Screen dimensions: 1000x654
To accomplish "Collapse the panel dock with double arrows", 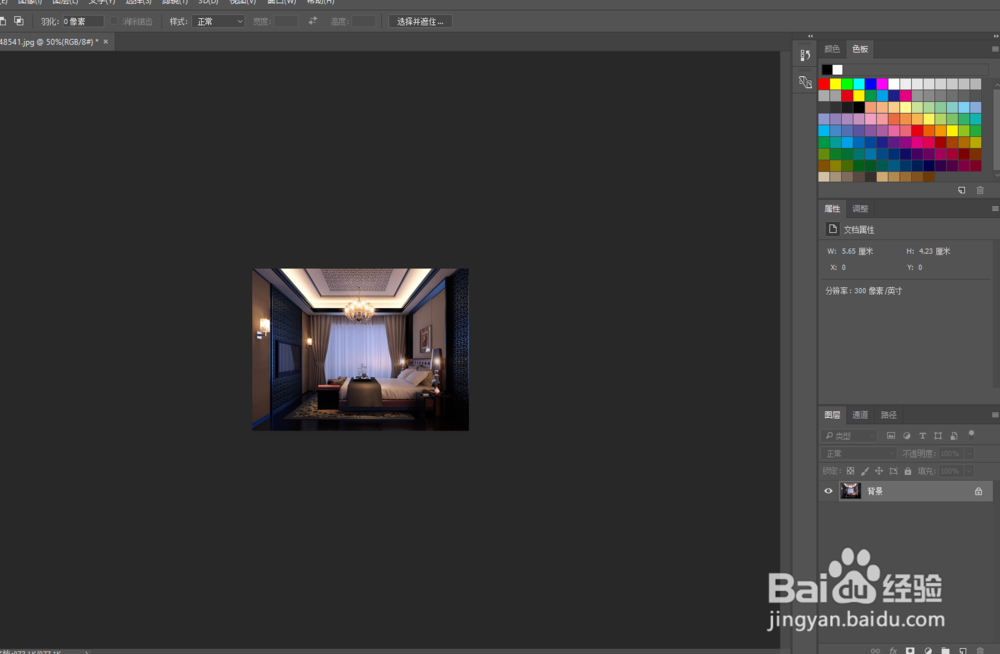I will tap(996, 36).
